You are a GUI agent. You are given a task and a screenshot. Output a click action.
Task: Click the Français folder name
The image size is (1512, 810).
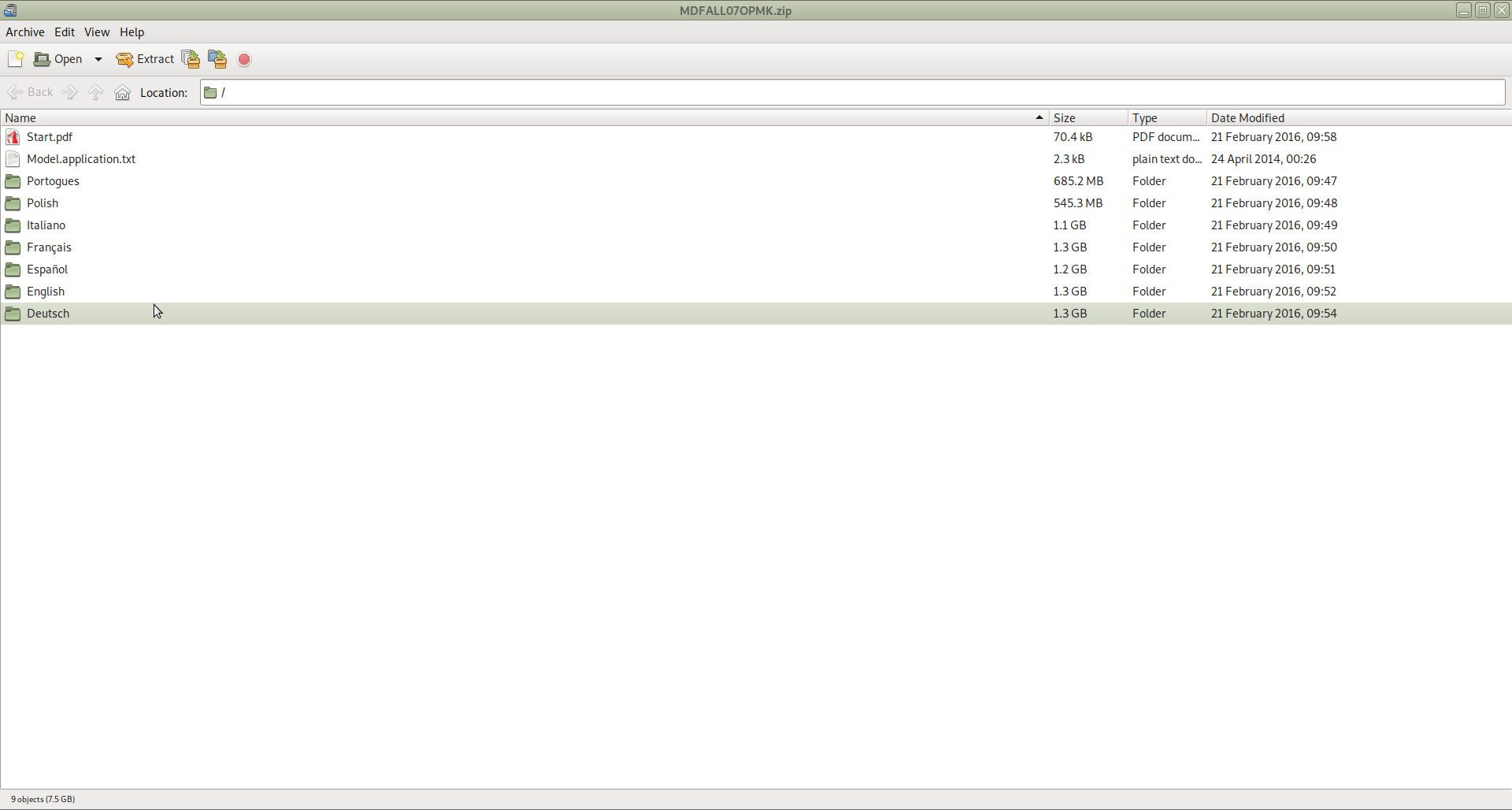pyautogui.click(x=49, y=247)
